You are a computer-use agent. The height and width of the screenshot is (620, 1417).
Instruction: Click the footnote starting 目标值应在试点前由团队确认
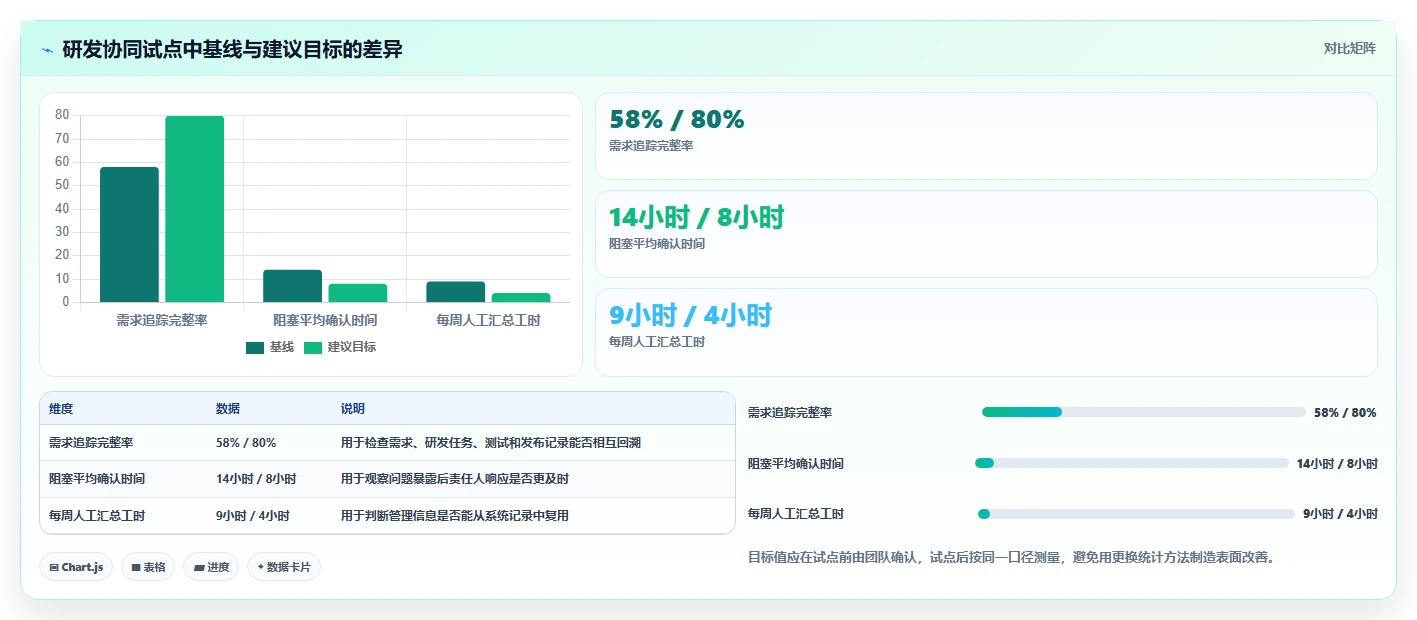coord(1012,557)
